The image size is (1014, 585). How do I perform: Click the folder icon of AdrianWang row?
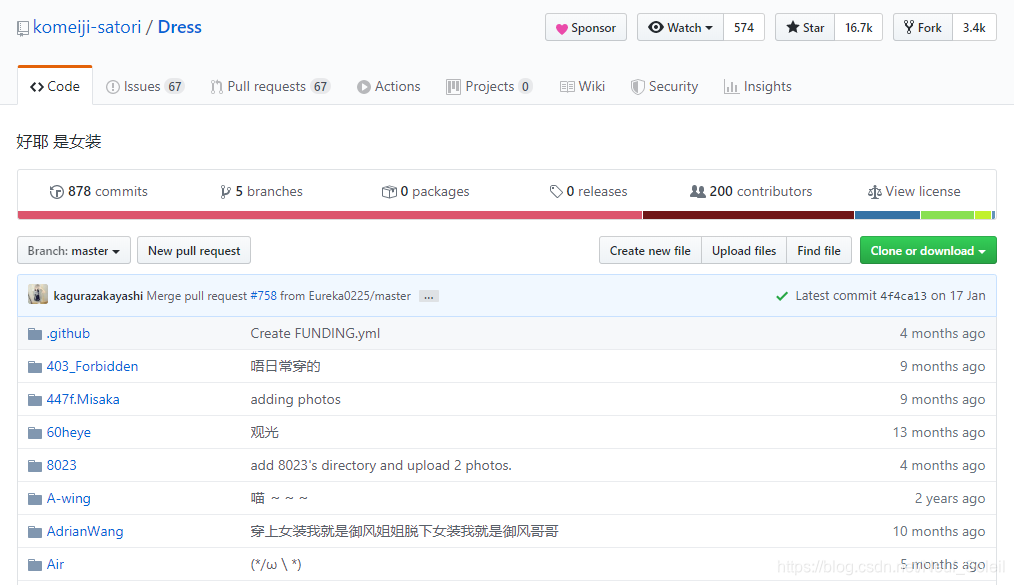point(35,532)
